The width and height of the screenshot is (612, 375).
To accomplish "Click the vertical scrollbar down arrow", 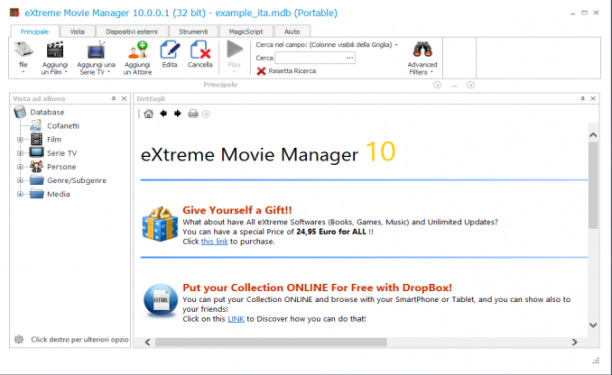I will (x=593, y=325).
